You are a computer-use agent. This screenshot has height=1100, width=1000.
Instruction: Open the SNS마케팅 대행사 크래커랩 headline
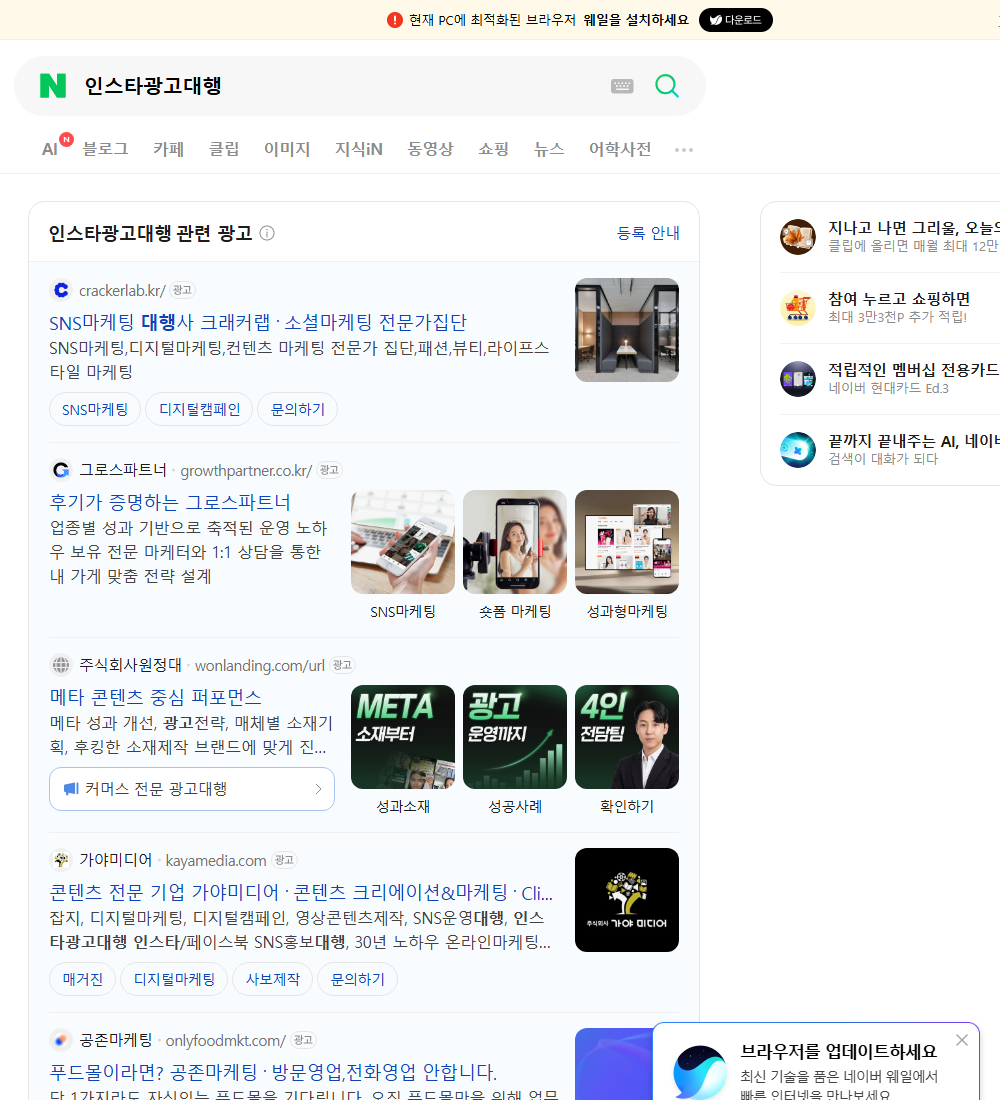click(258, 322)
